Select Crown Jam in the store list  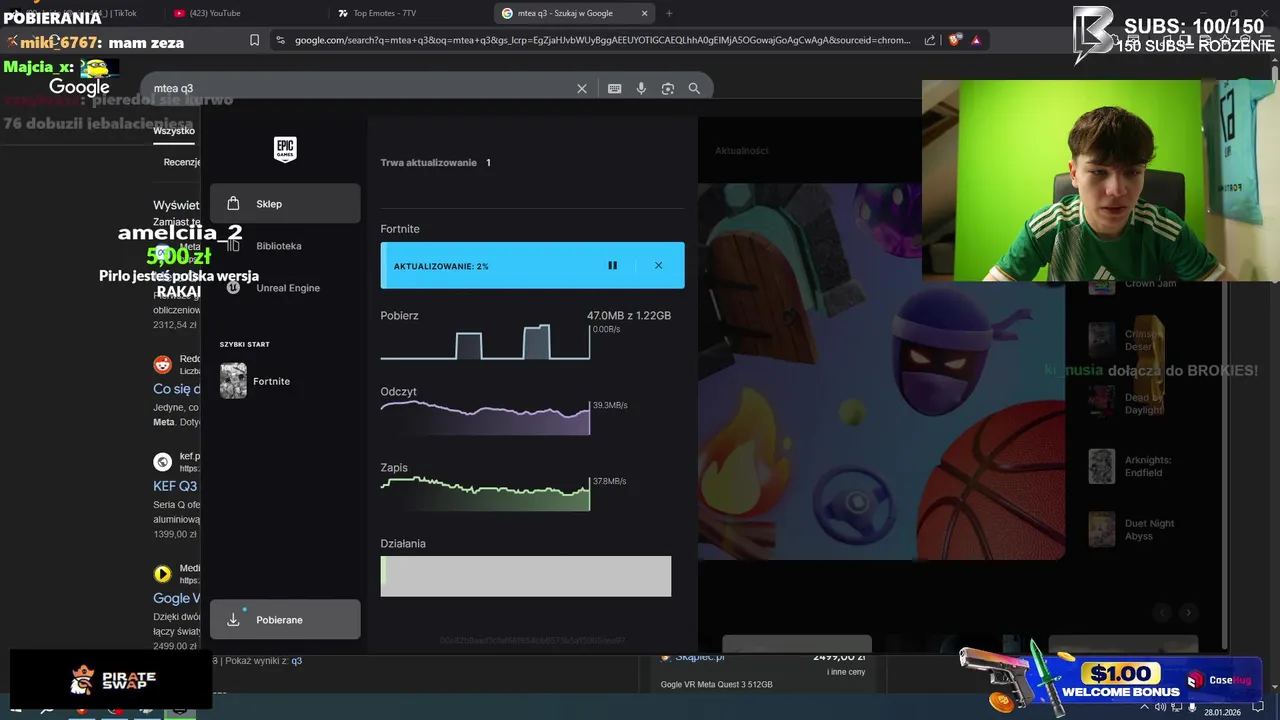[x=1133, y=284]
